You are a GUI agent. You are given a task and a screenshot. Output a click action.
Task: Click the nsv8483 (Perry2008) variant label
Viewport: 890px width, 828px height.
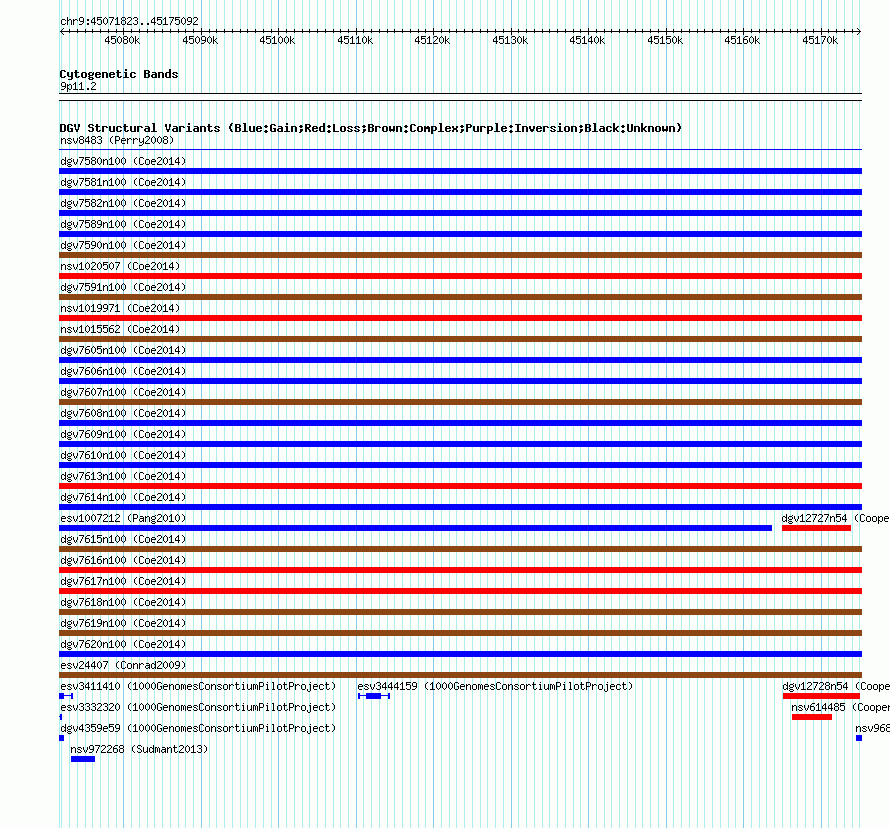point(117,140)
